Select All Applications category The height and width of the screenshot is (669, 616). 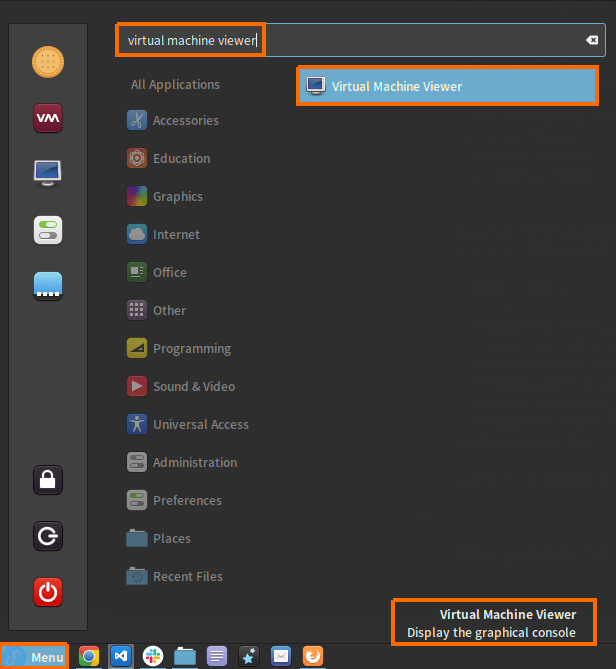(x=175, y=84)
